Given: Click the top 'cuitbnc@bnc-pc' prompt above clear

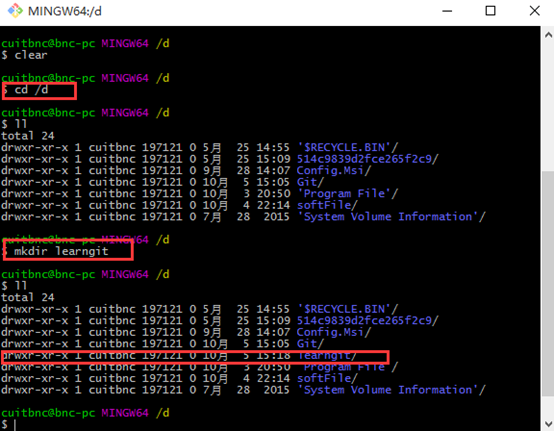Looking at the screenshot, I should pos(48,43).
